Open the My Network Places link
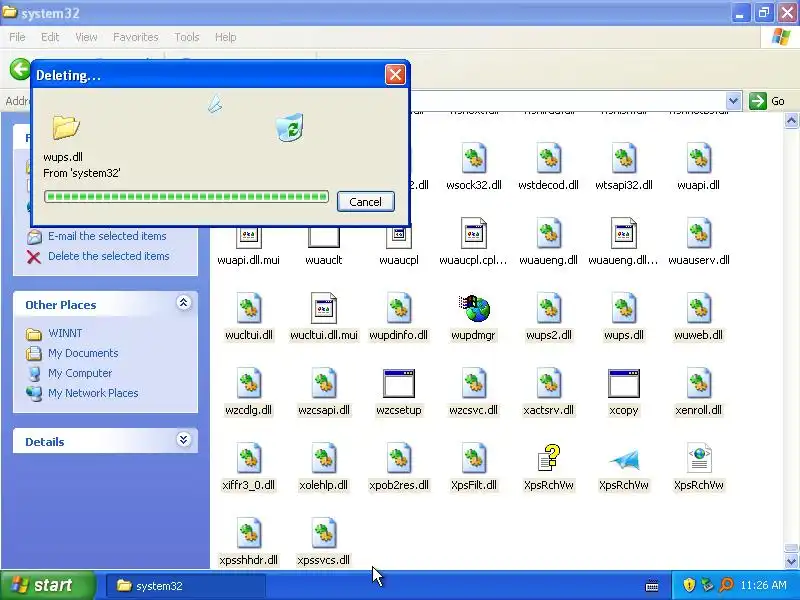Viewport: 800px width, 600px height. coord(93,393)
